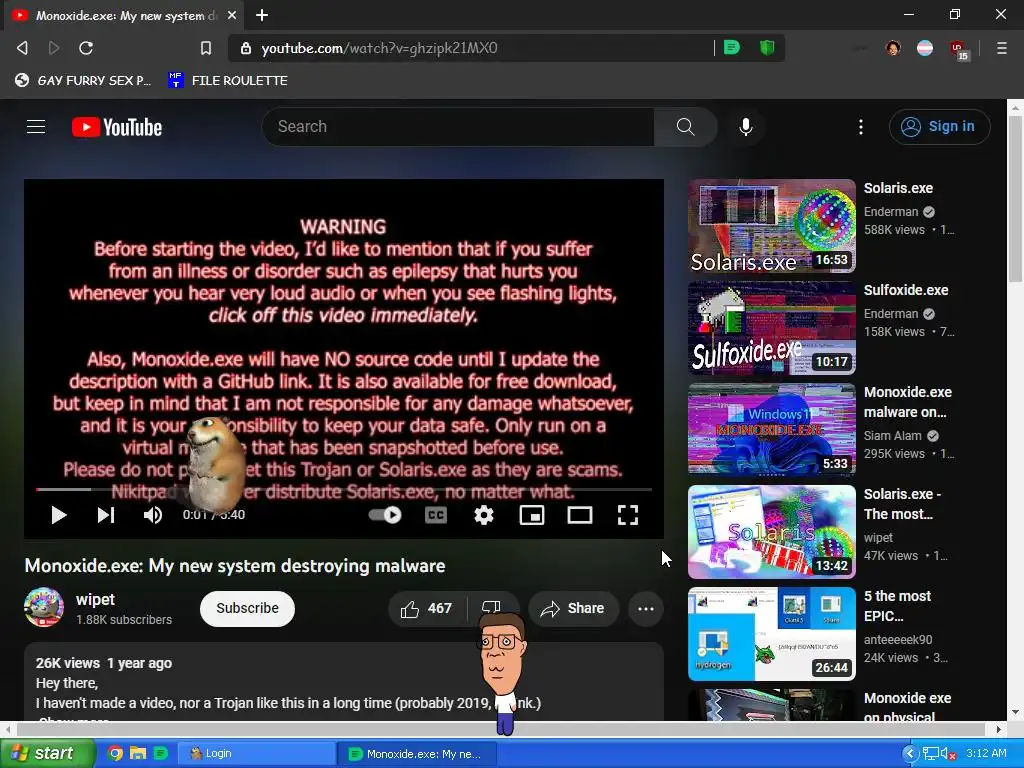Switch to Monoxide.exe taskbar window
Image resolution: width=1024 pixels, height=768 pixels.
click(417, 754)
